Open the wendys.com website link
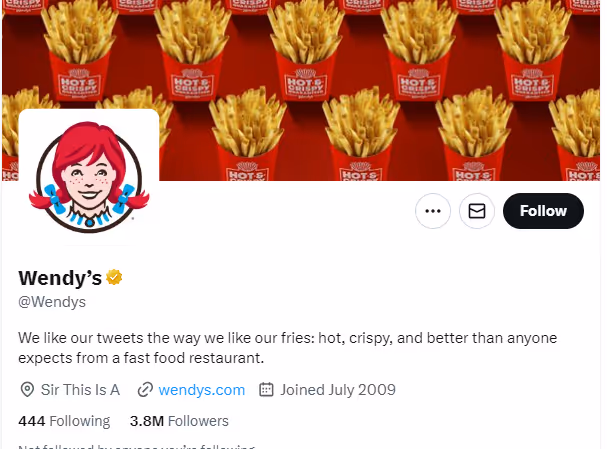 (202, 390)
